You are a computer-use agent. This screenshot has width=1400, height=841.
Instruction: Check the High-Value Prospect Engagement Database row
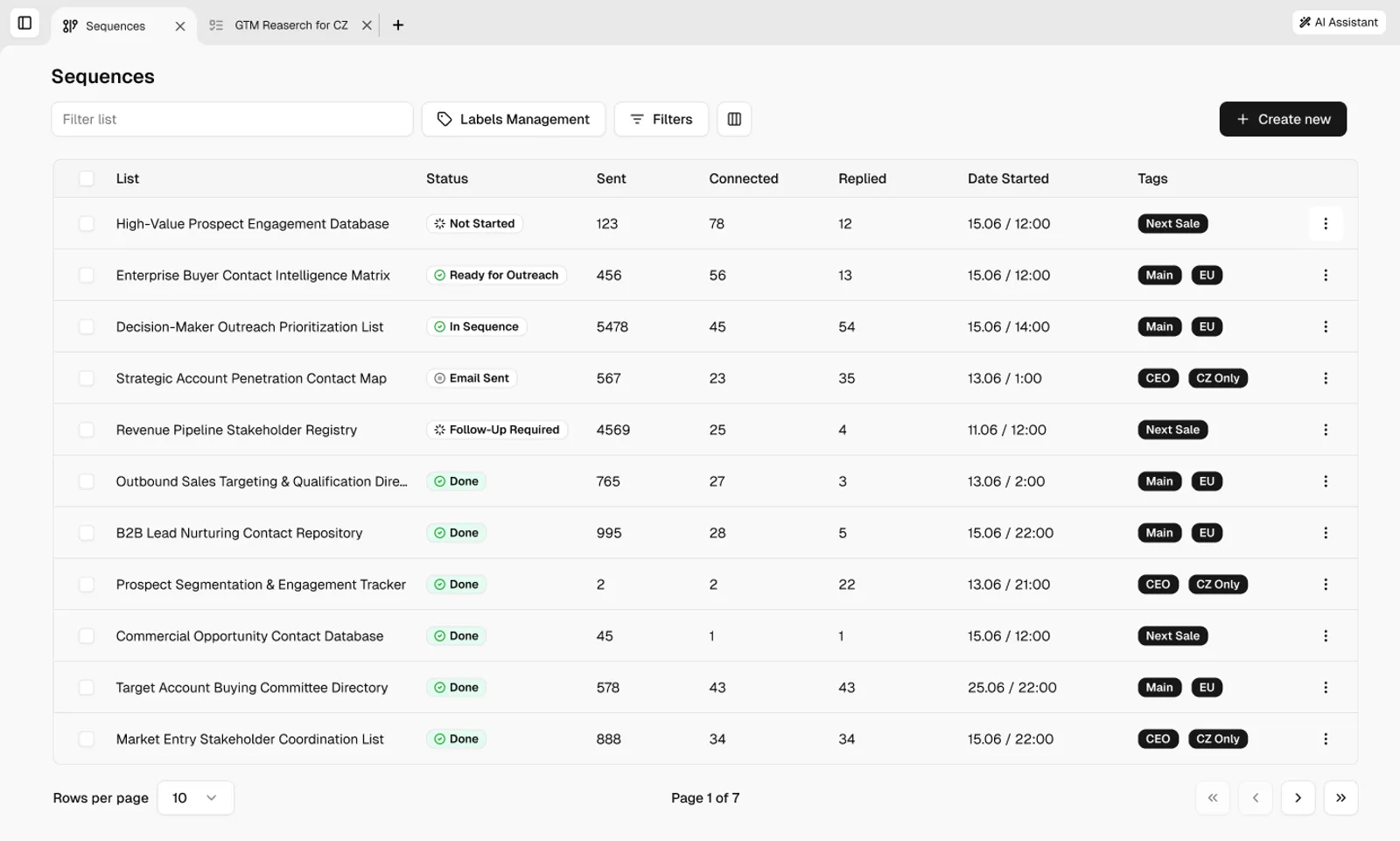click(x=87, y=224)
